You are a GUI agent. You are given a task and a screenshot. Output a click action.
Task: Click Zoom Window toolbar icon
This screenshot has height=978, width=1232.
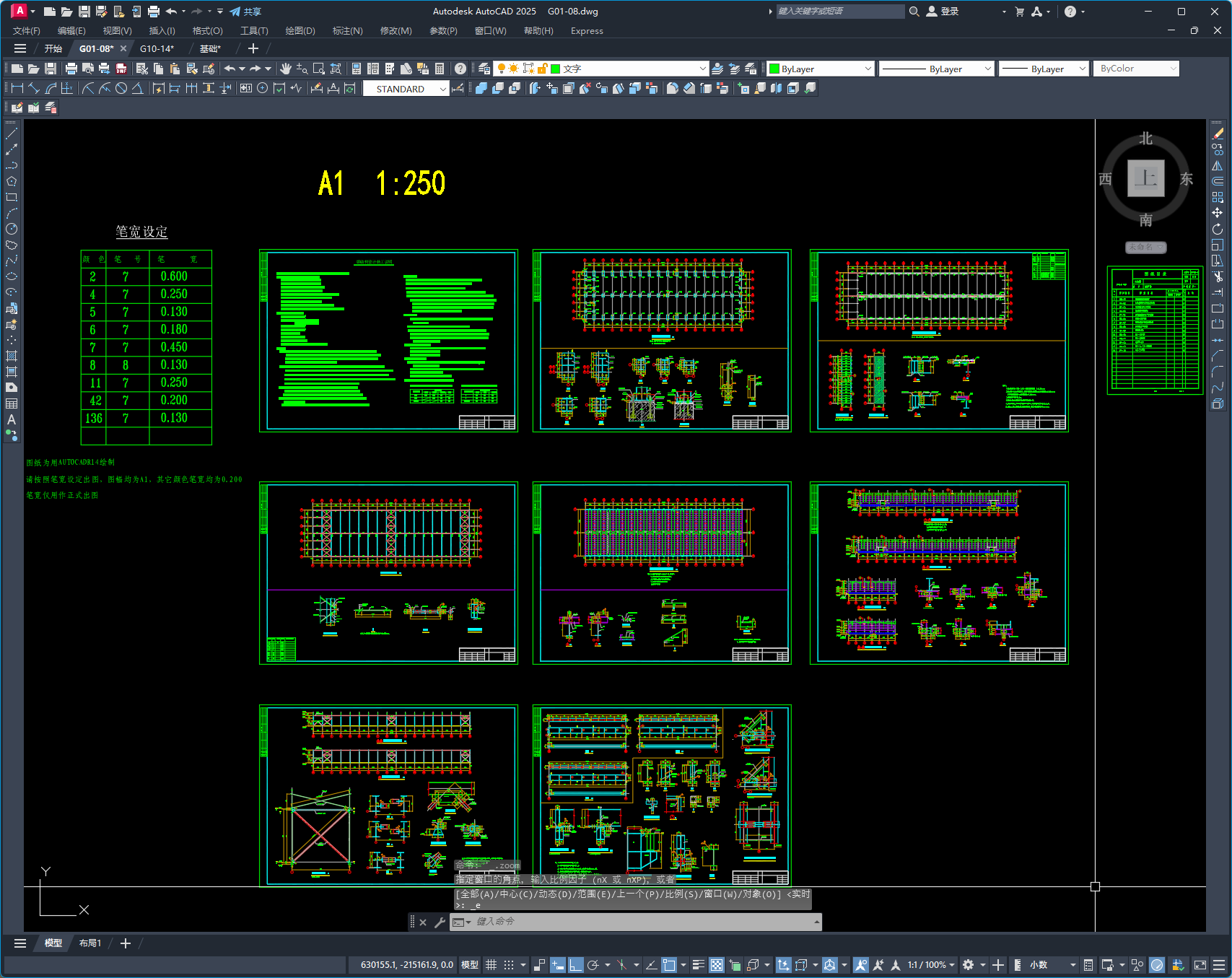[x=319, y=69]
